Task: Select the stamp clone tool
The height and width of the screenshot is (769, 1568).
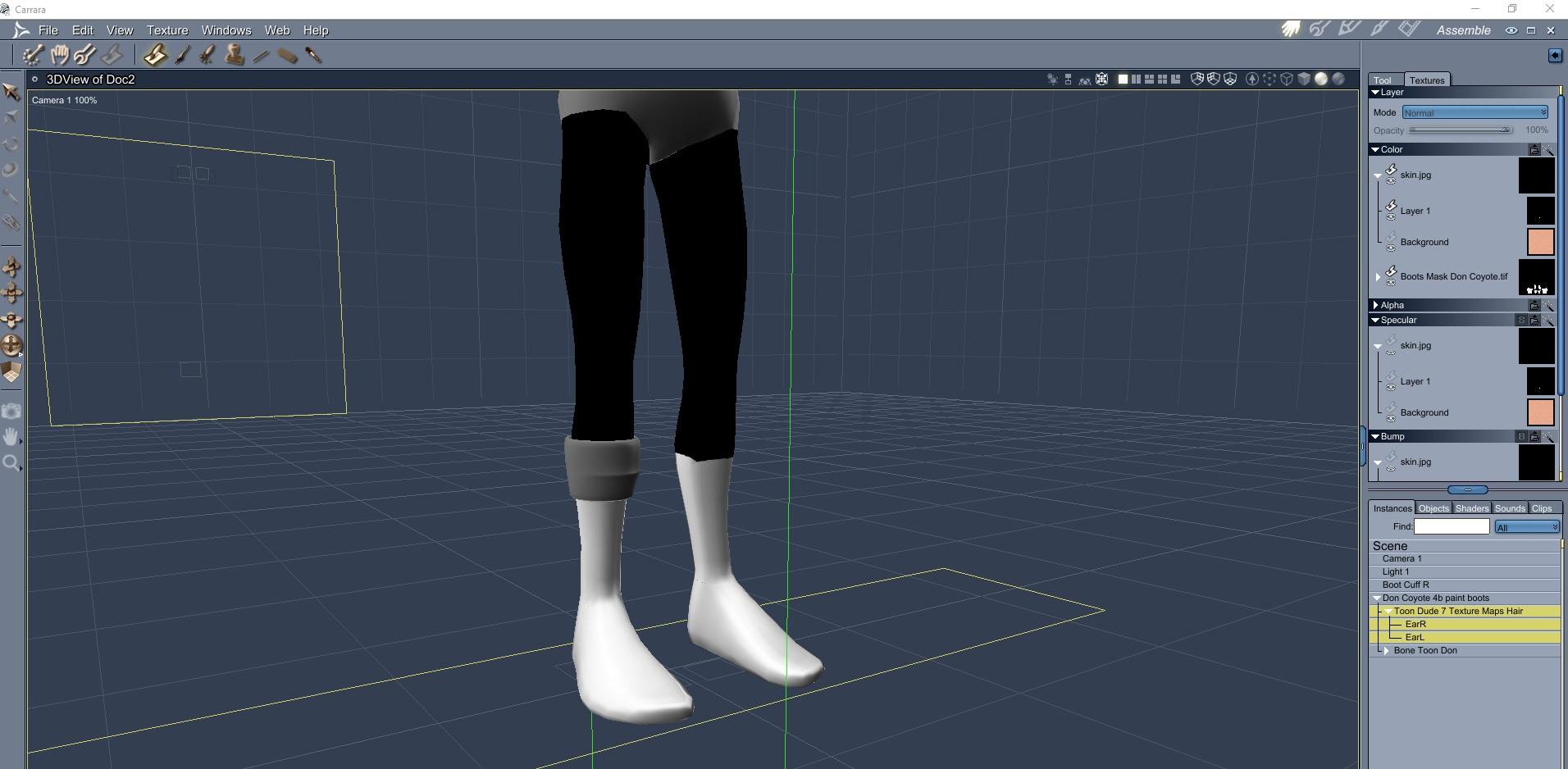Action: [x=235, y=56]
